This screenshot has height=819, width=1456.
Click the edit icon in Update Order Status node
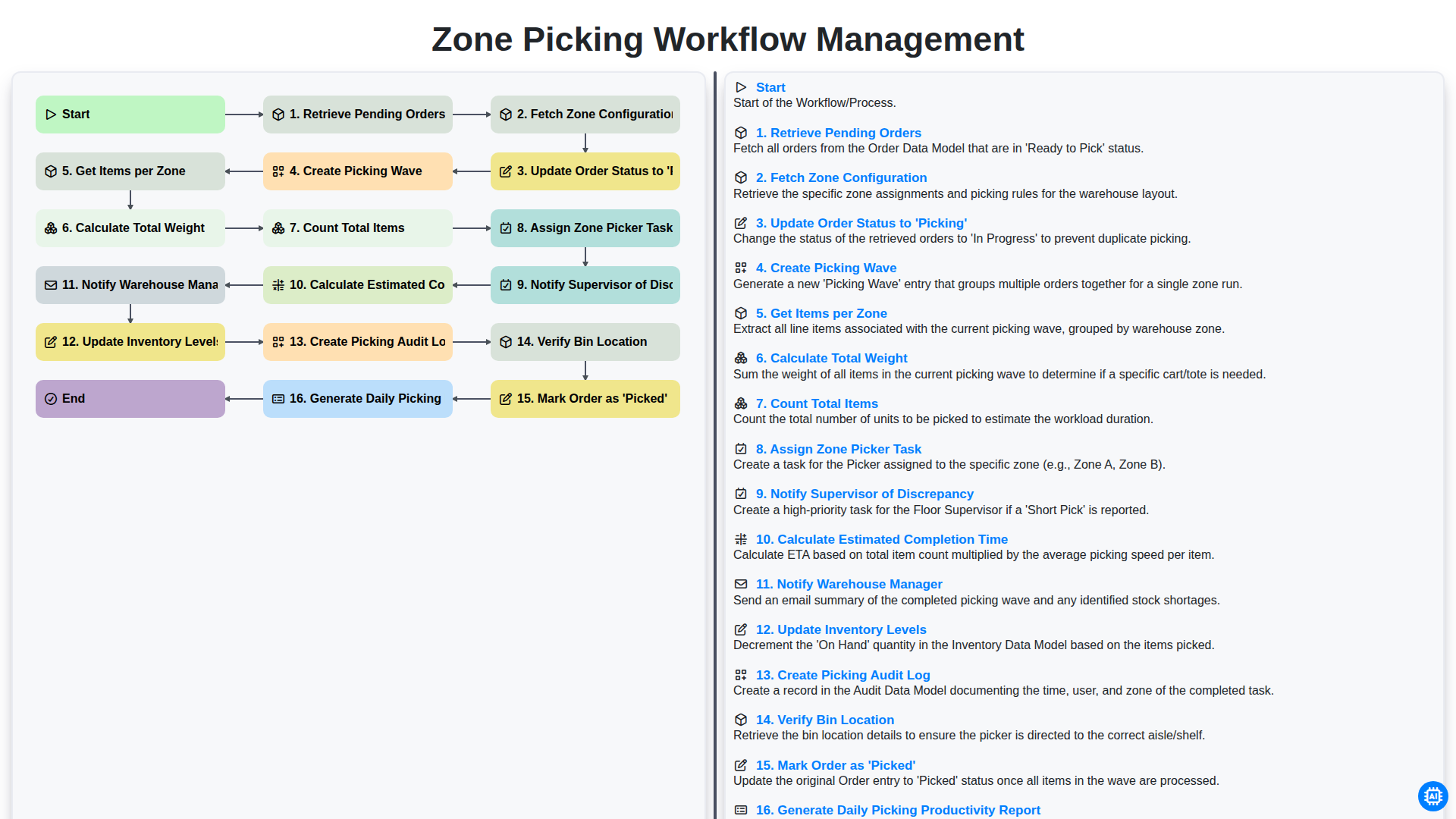(x=506, y=171)
